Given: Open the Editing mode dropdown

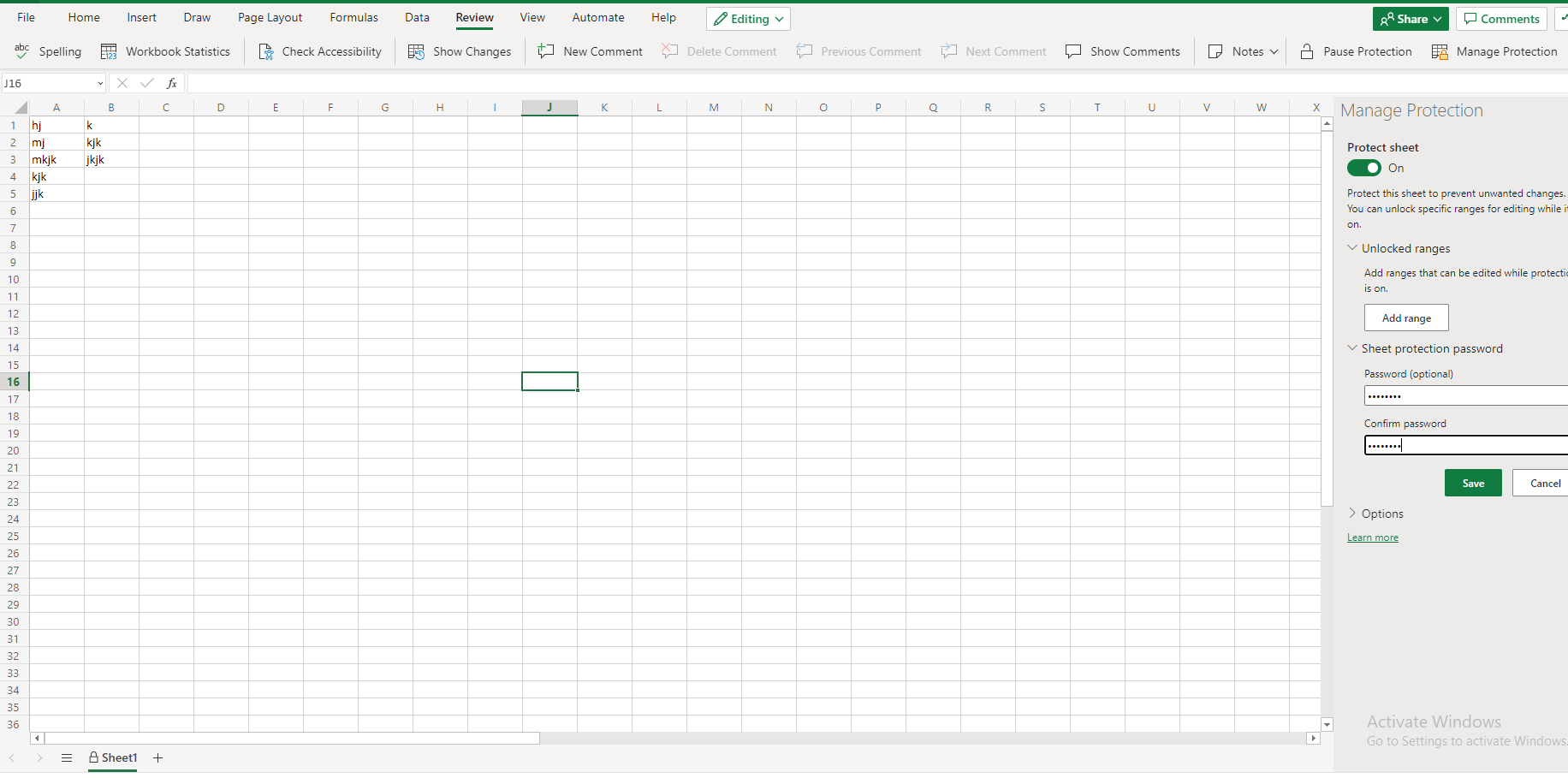Looking at the screenshot, I should click(748, 19).
